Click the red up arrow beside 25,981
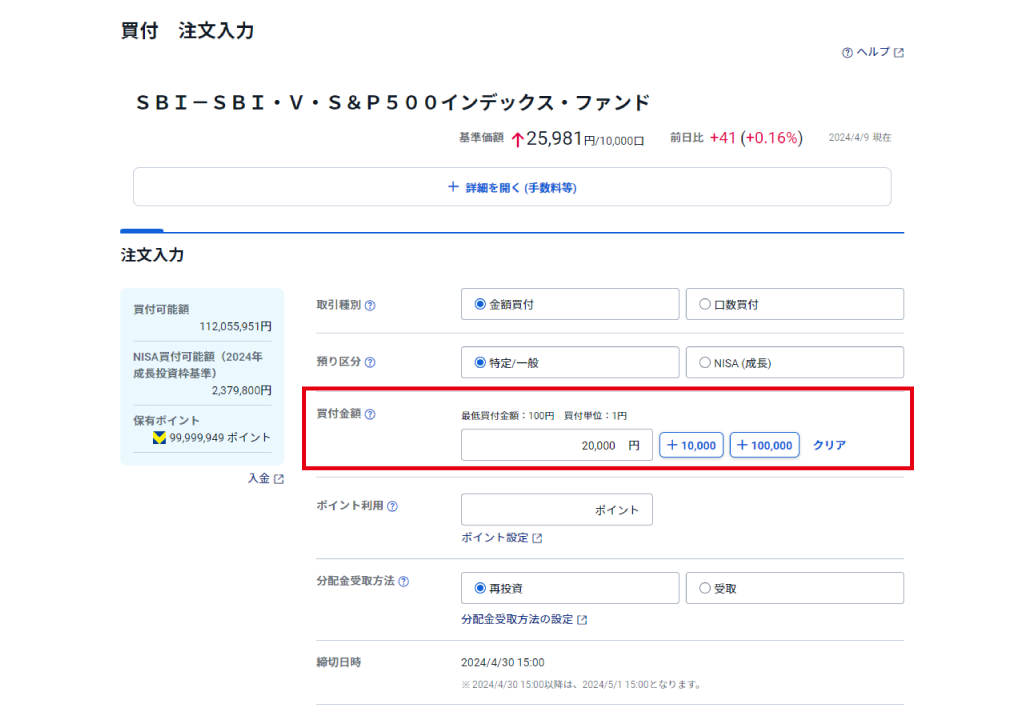Viewport: 1024px width, 713px height. tap(518, 140)
